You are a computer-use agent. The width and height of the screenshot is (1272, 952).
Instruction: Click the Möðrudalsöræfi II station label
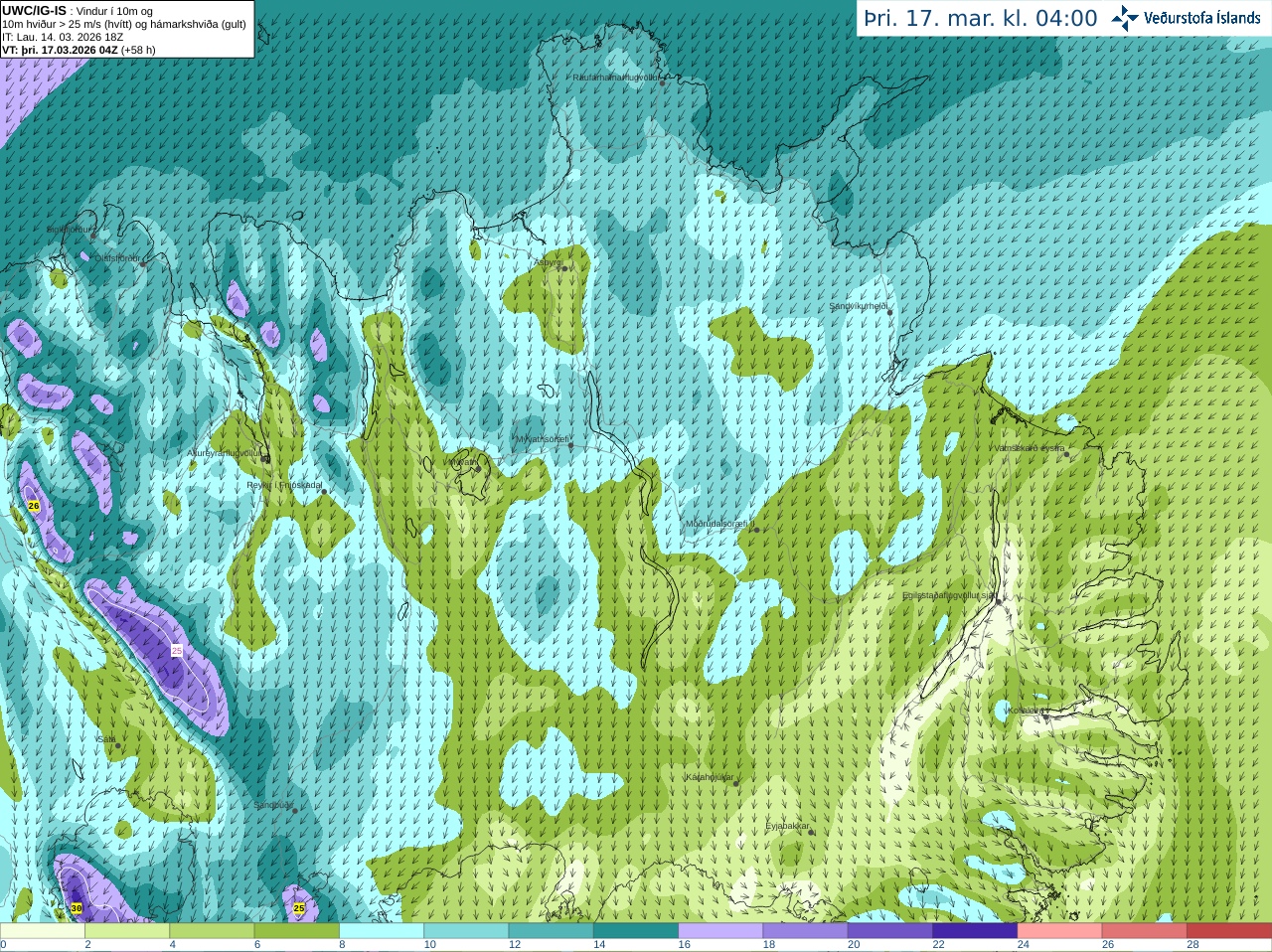[x=720, y=524]
